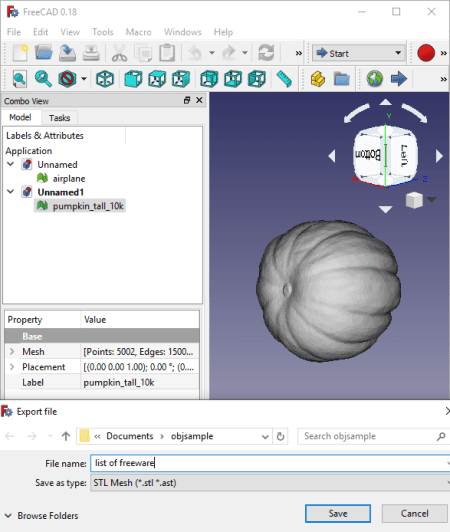Image resolution: width=450 pixels, height=532 pixels.
Task: Open the Edit menu
Action: click(40, 32)
